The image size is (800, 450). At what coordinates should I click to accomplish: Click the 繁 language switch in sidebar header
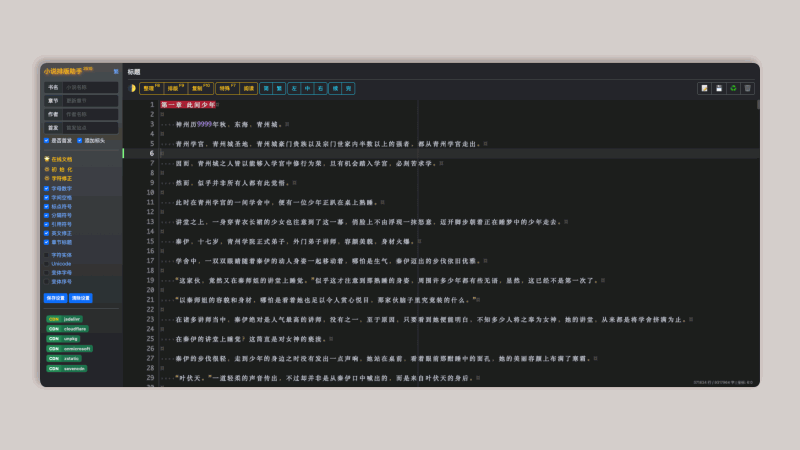tap(116, 71)
